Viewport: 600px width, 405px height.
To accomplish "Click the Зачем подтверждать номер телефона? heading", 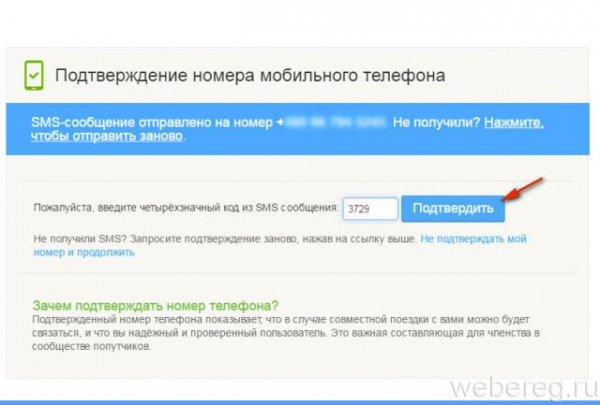I will coord(155,305).
